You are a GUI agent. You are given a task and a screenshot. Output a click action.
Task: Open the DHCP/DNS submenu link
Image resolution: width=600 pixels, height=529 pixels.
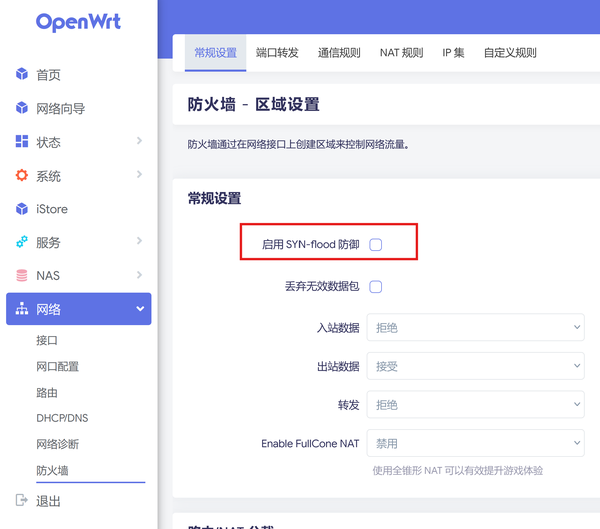click(x=62, y=418)
